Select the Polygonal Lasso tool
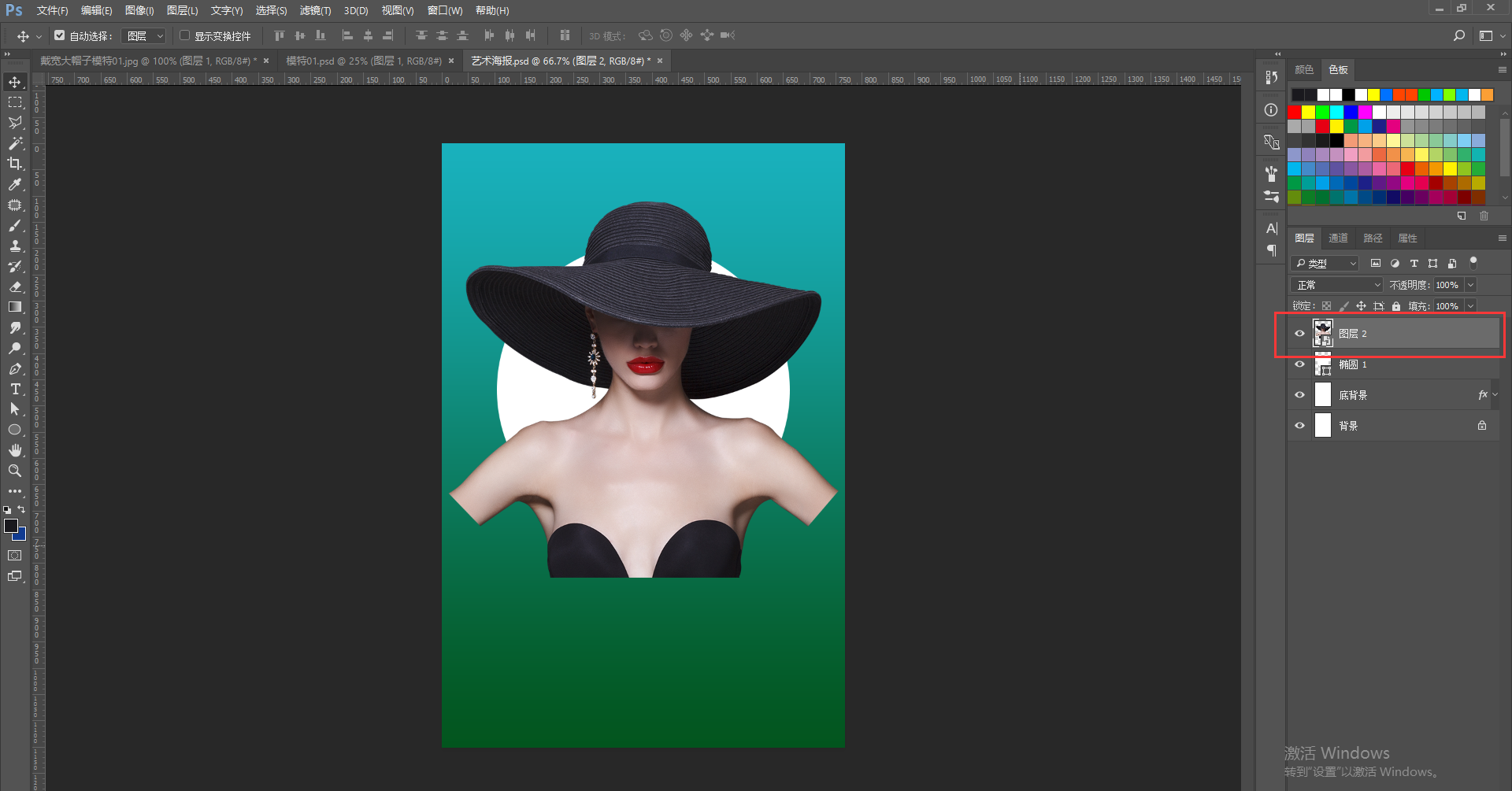 15,123
